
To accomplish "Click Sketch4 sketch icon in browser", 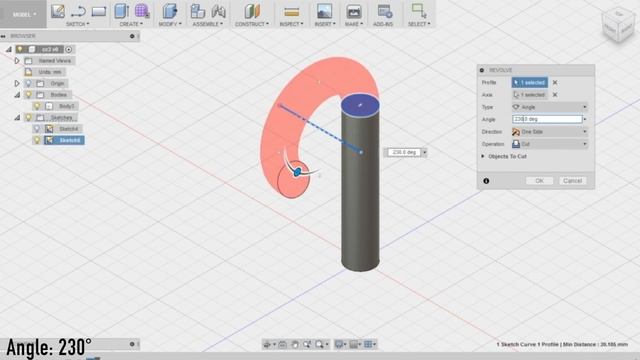I will 49,129.
